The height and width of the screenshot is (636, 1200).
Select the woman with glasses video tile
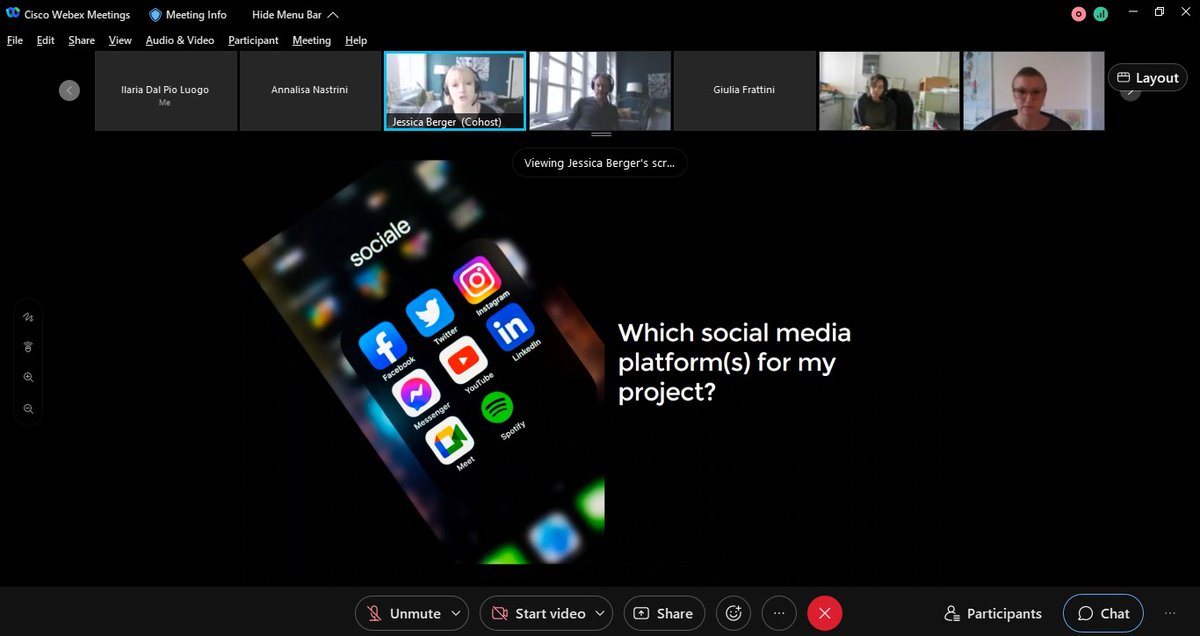click(x=1034, y=91)
